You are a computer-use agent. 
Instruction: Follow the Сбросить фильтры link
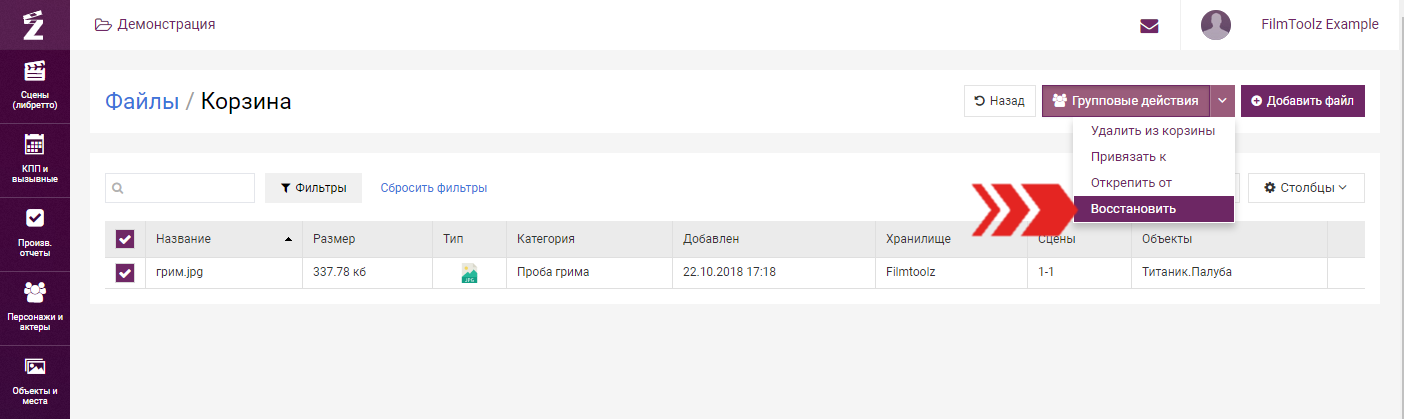[434, 188]
